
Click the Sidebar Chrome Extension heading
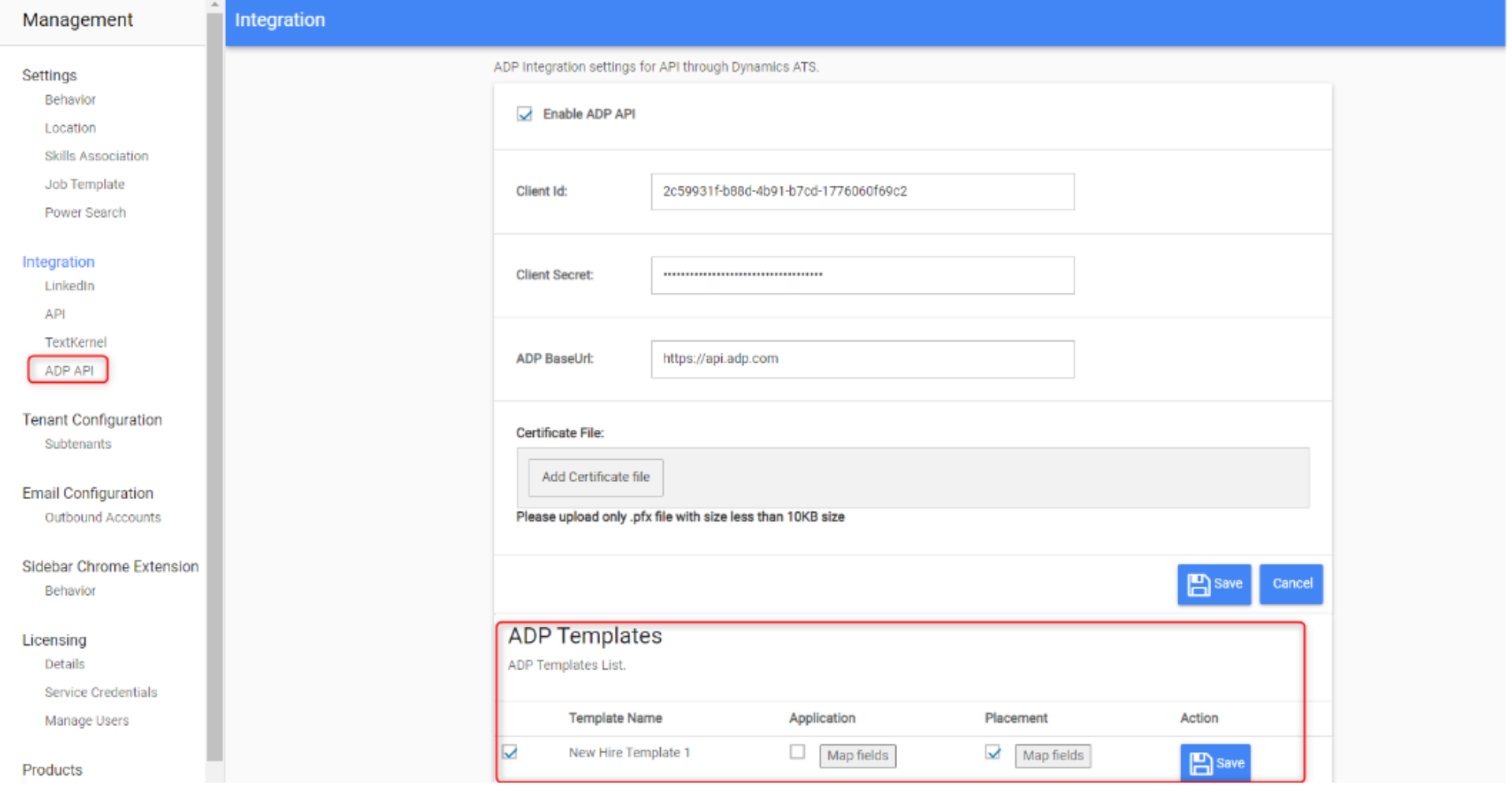pos(110,566)
